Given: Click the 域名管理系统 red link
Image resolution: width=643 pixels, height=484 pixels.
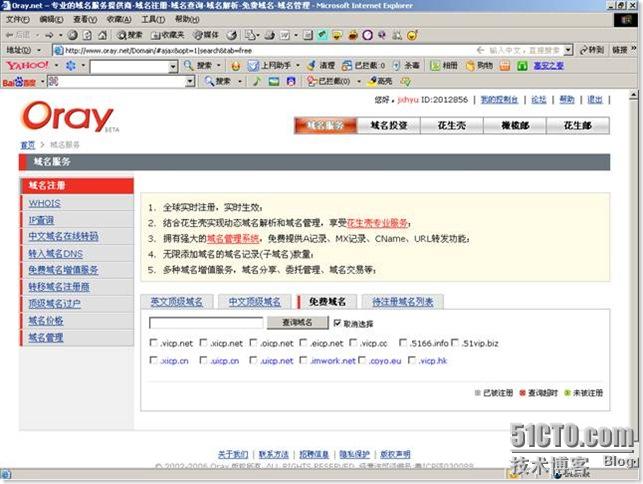Looking at the screenshot, I should point(233,238).
